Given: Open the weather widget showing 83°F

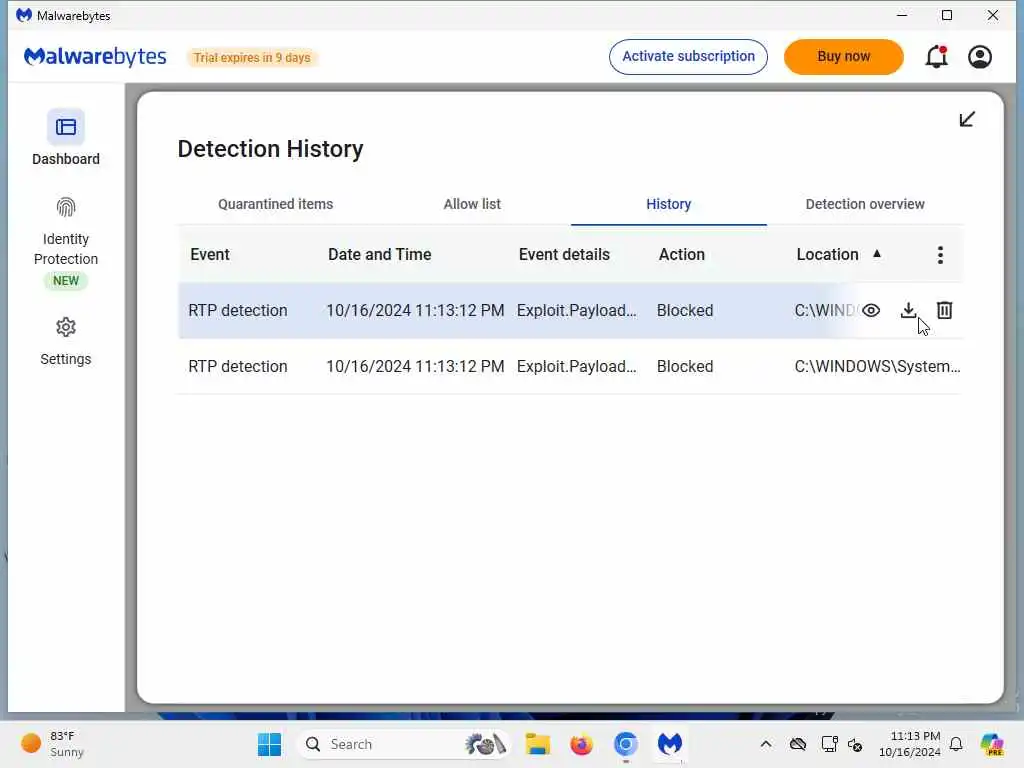Looking at the screenshot, I should pos(52,744).
